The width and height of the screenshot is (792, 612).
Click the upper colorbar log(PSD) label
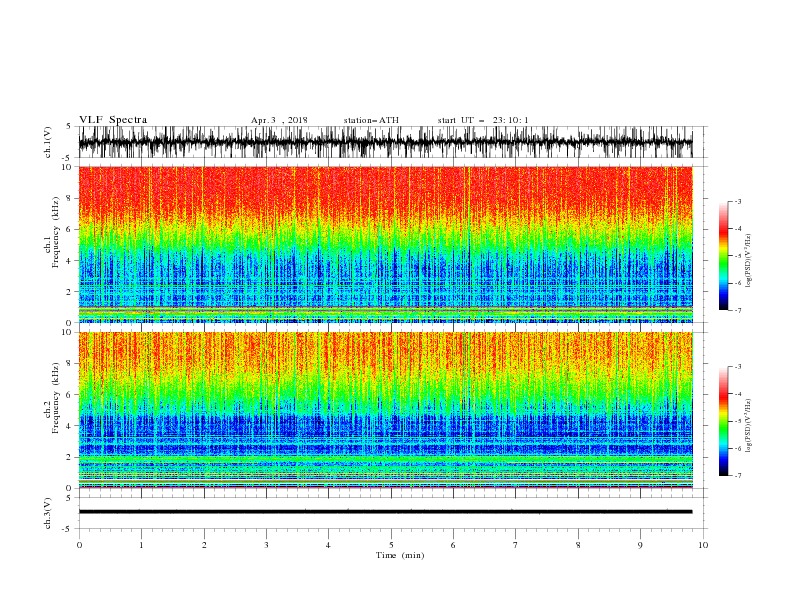[x=749, y=261]
